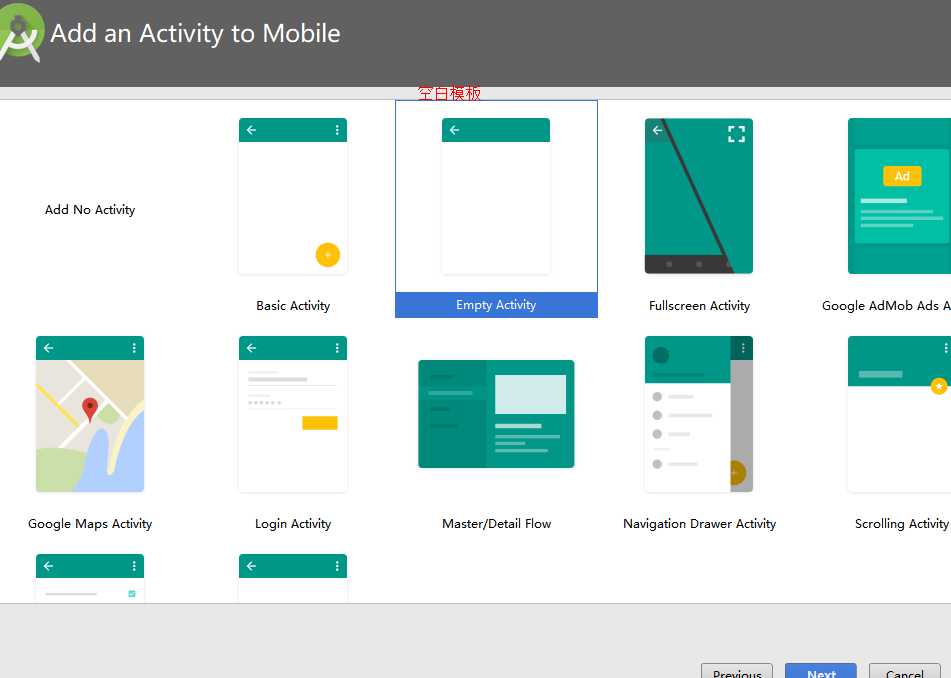Click the star FAB in Scrolling Activity preview
The height and width of the screenshot is (678, 951).
939,386
